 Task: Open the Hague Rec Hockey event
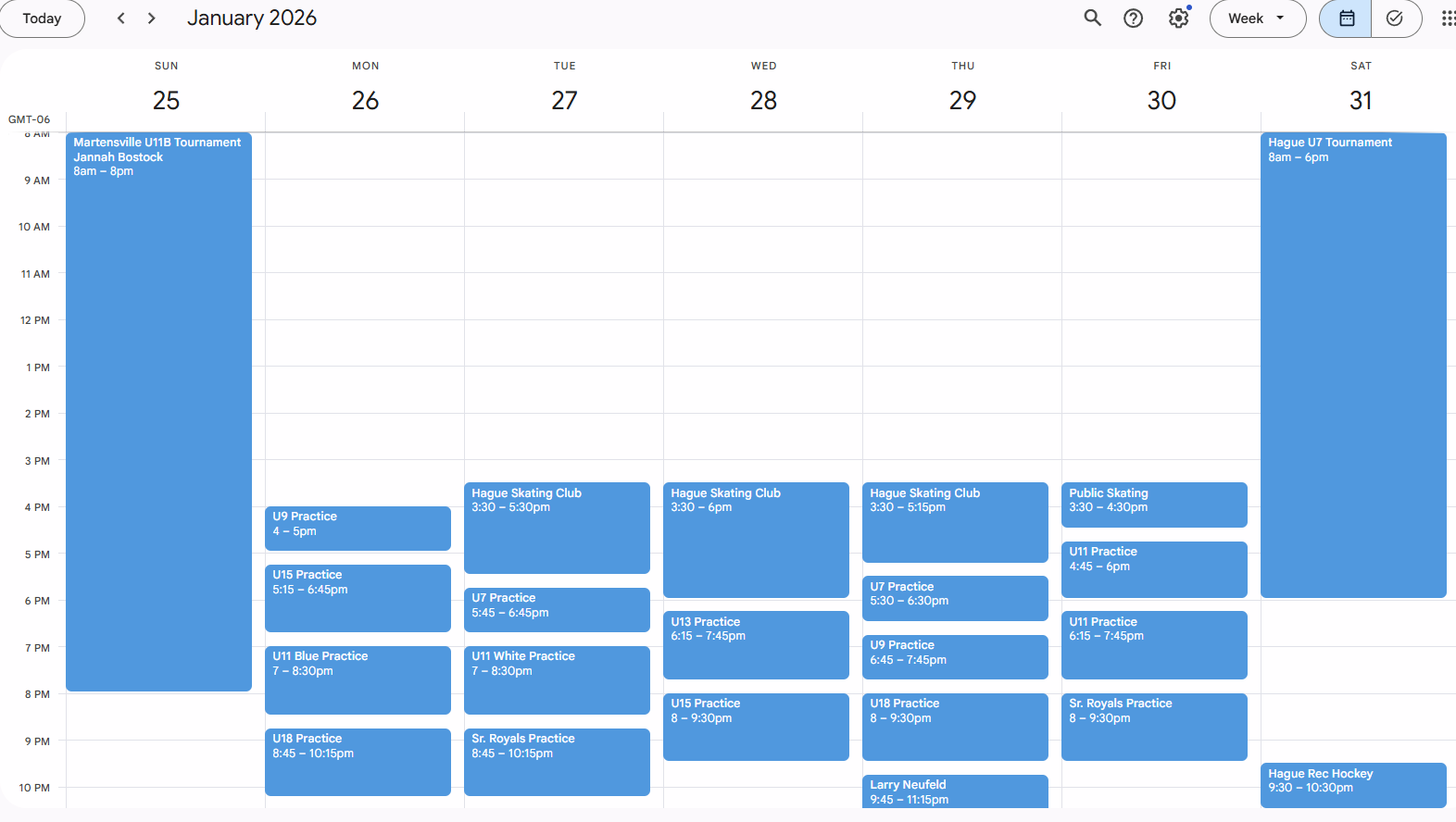click(1352, 784)
